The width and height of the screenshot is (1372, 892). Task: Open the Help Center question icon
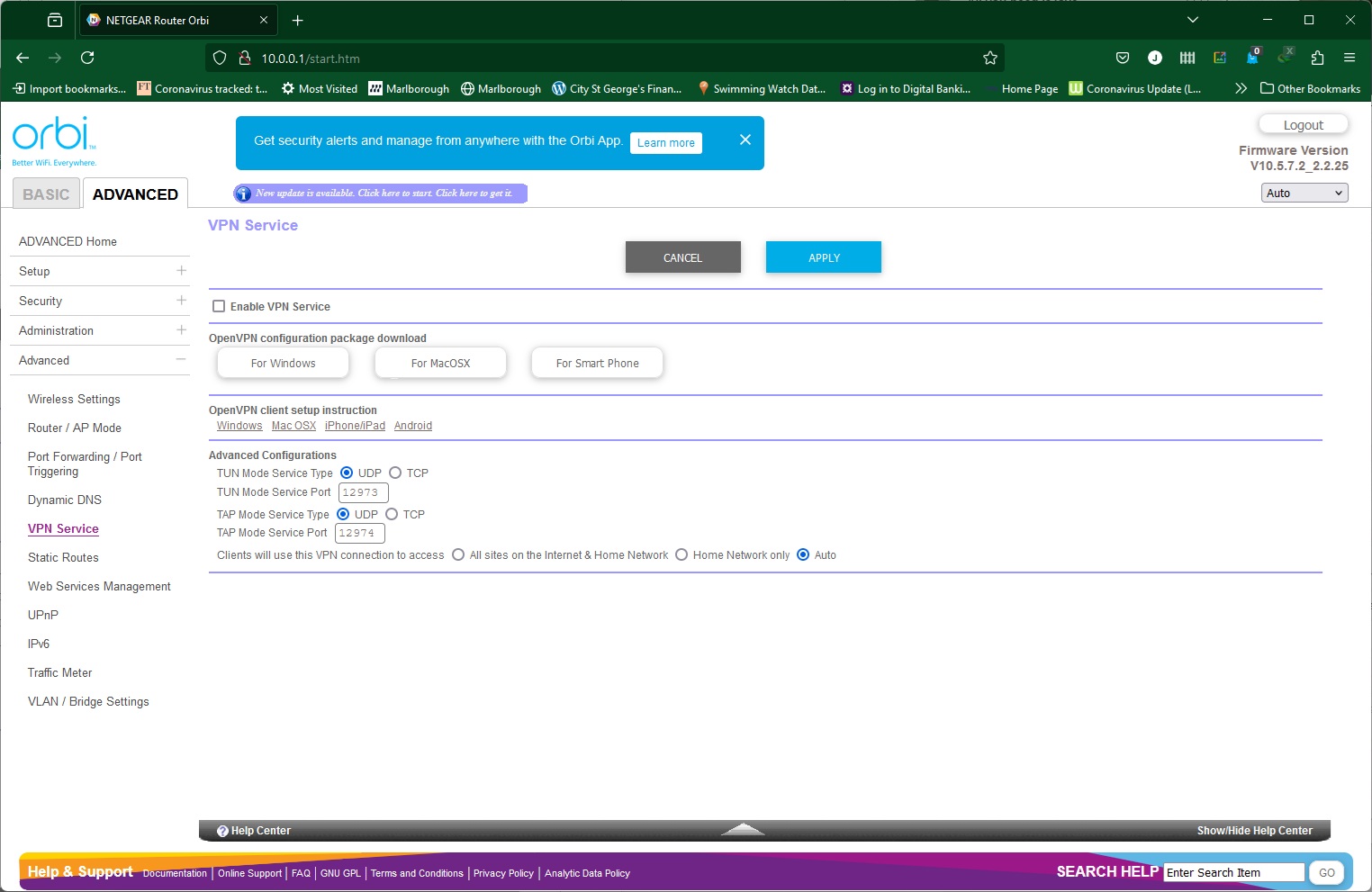tap(222, 831)
